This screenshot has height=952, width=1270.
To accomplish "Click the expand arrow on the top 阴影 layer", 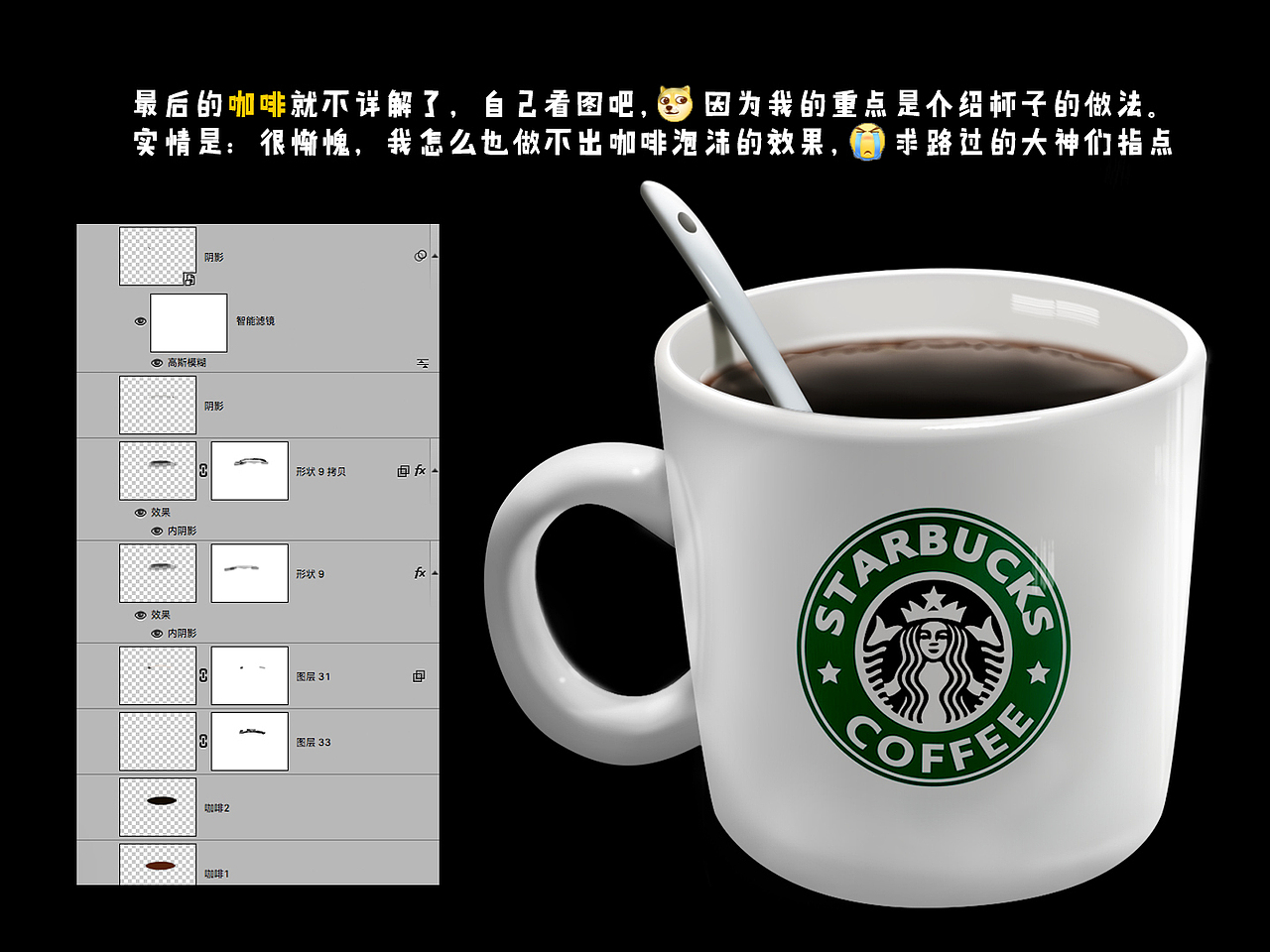I will coord(436,255).
